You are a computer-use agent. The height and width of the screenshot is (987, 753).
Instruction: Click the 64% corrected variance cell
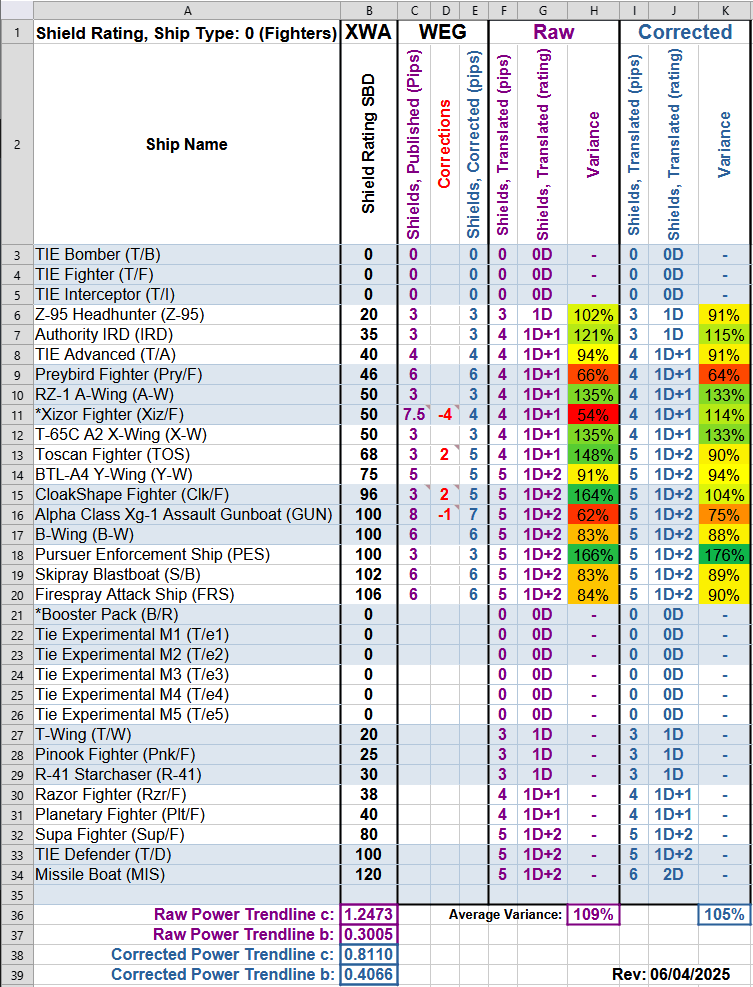pyautogui.click(x=725, y=375)
